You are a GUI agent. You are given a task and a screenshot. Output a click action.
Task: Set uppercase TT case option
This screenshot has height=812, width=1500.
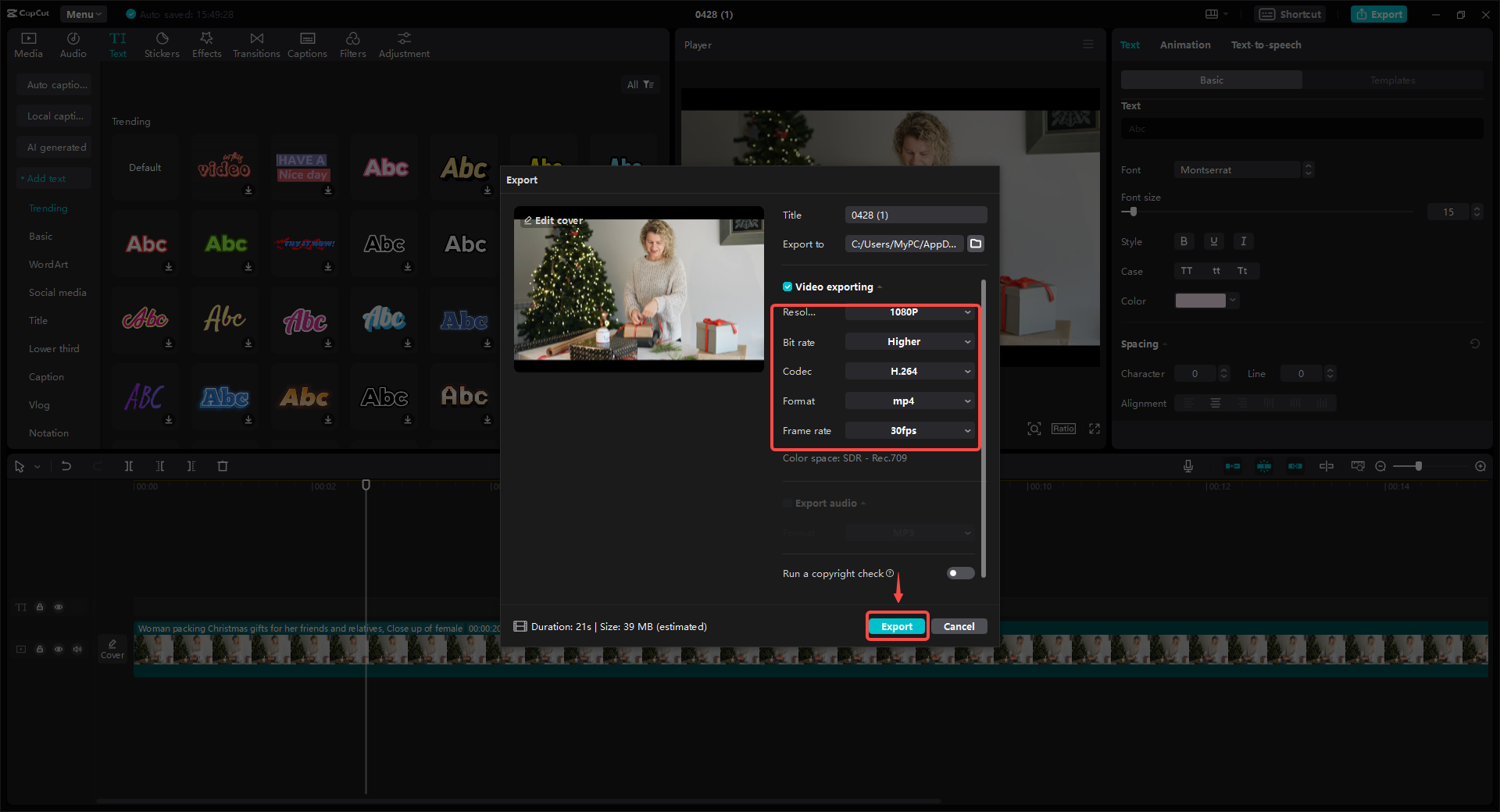click(1187, 271)
